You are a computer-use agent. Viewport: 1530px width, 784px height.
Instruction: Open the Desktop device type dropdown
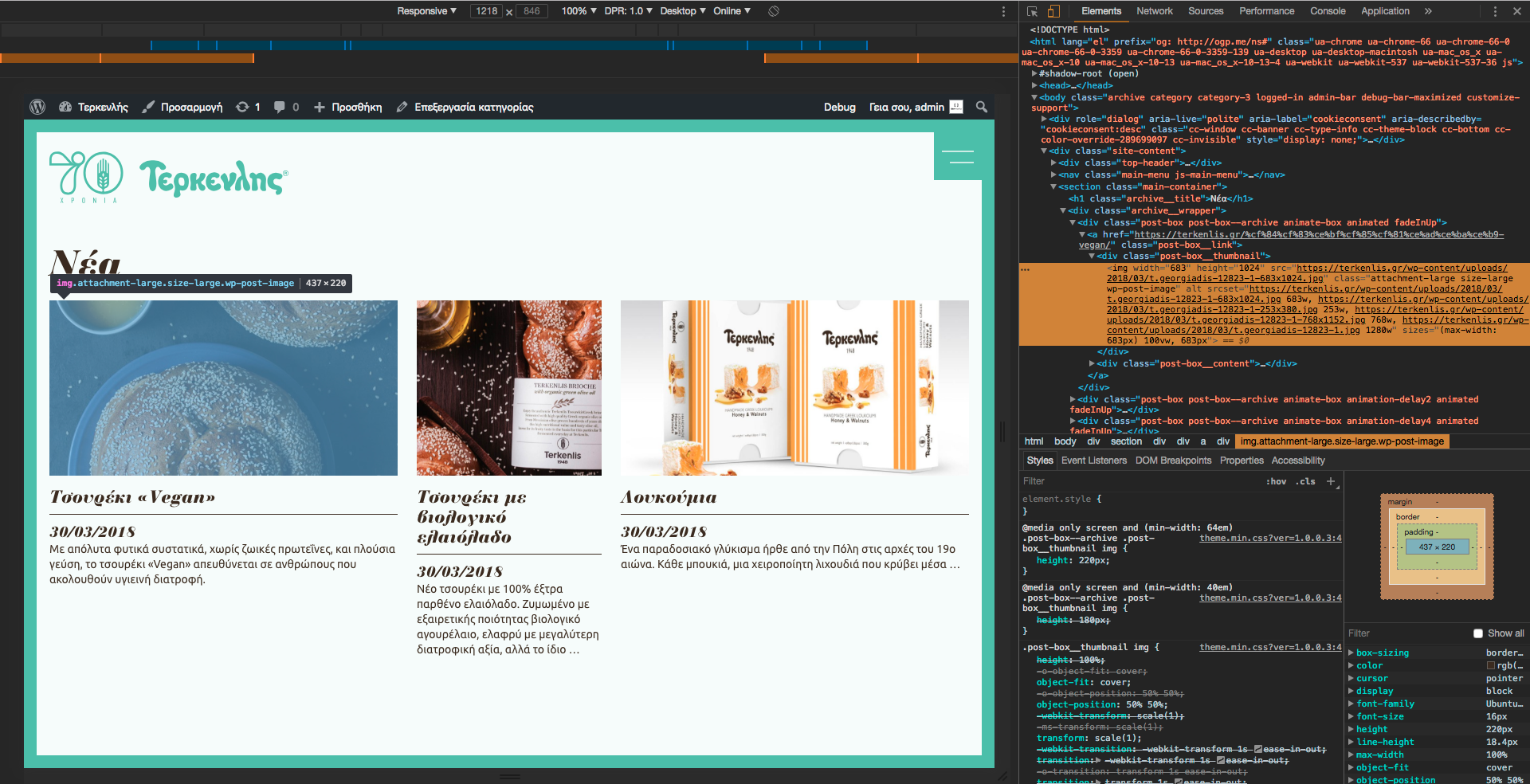tap(683, 11)
